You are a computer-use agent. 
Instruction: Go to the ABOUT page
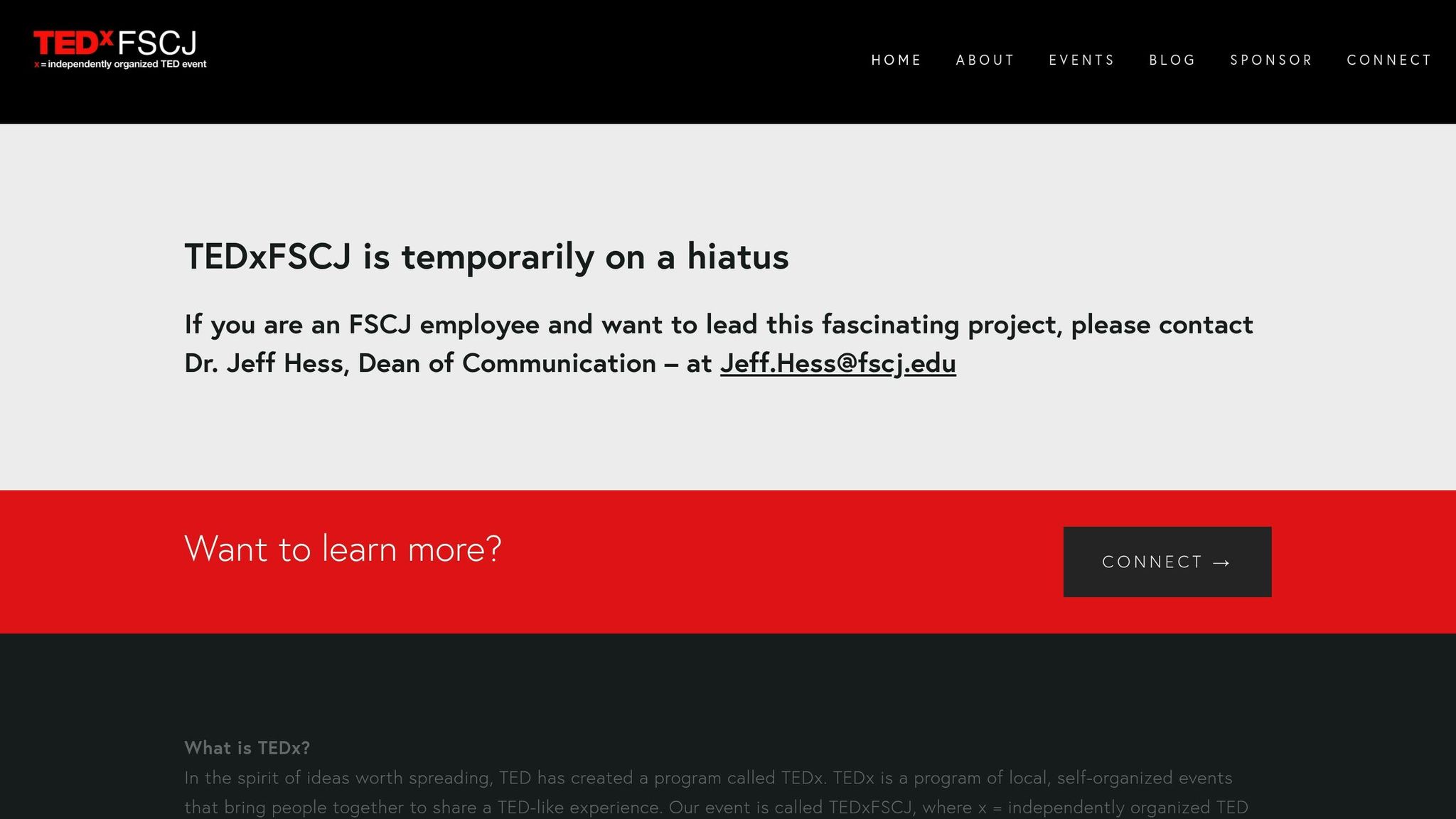click(985, 60)
